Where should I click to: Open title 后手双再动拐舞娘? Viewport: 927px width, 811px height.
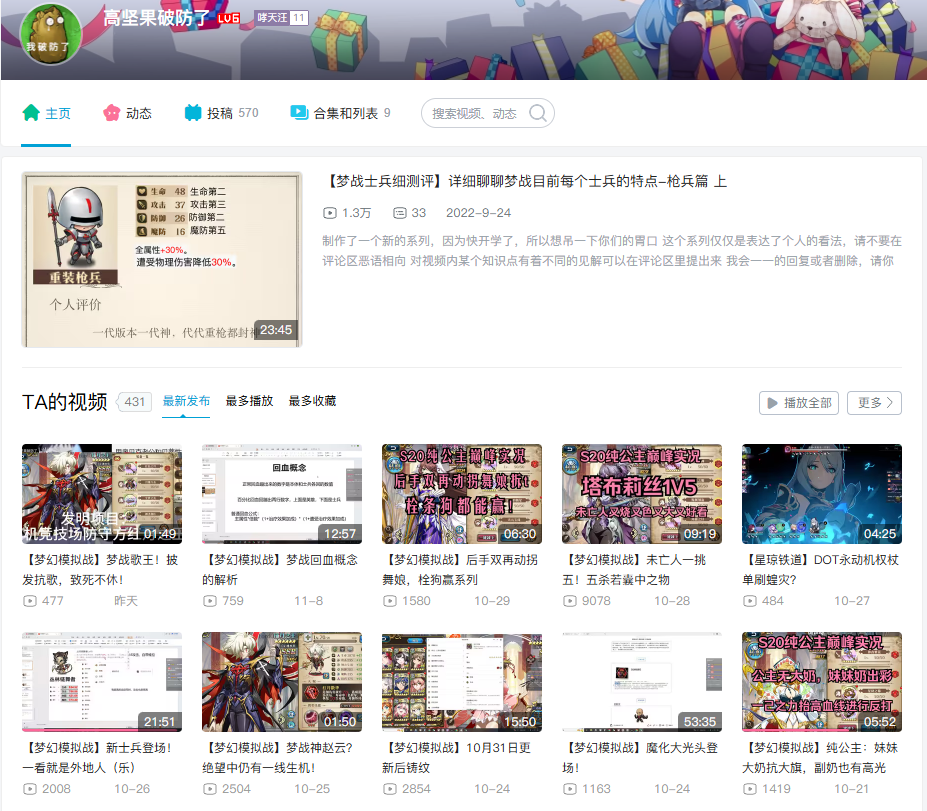coord(461,570)
